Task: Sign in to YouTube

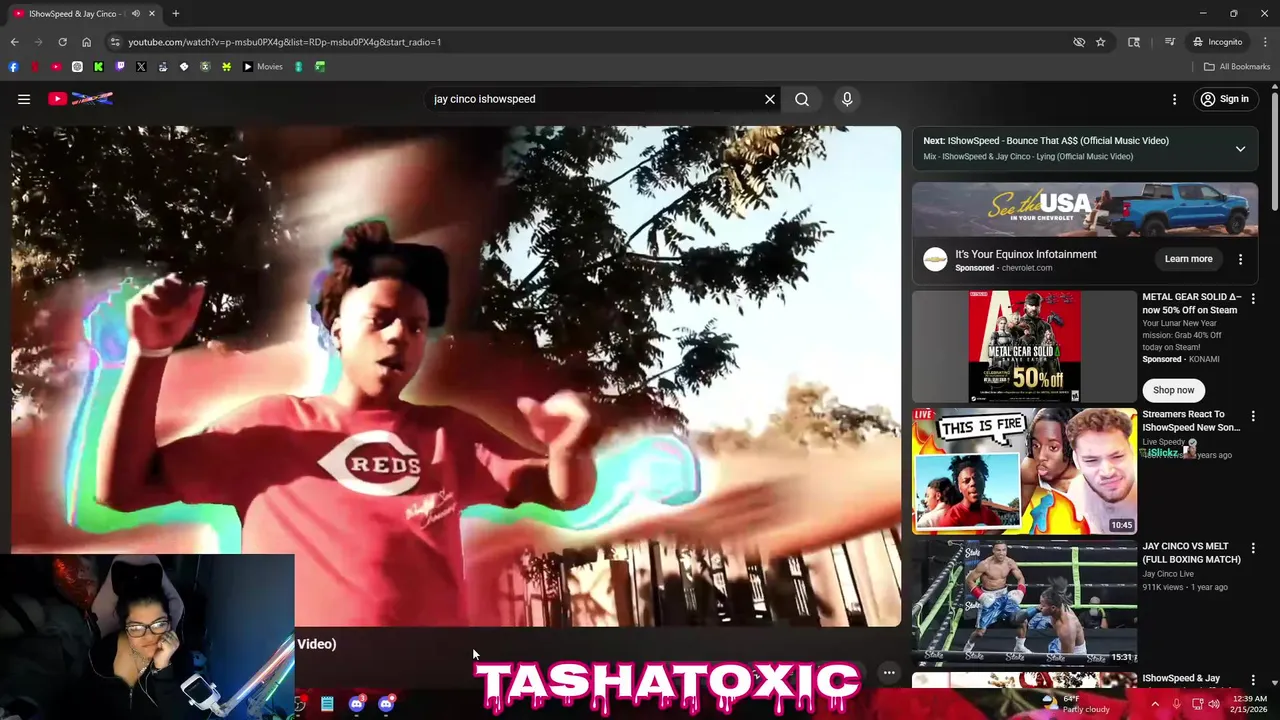Action: tap(1224, 99)
